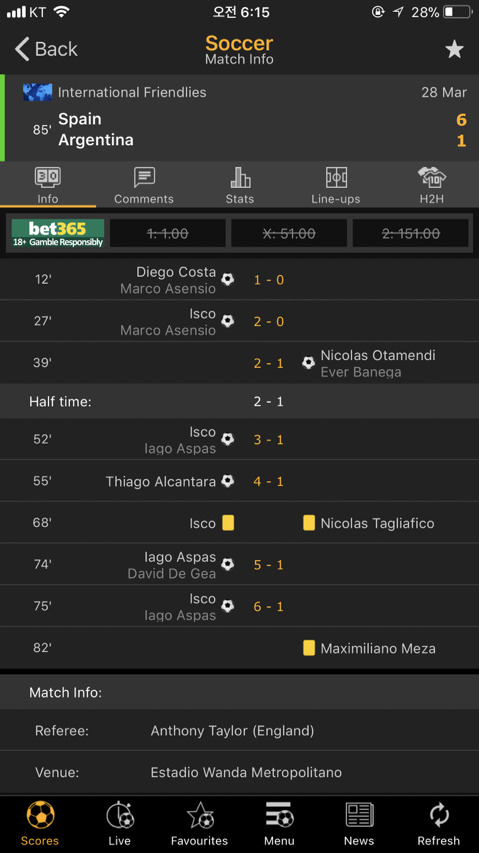Viewport: 479px width, 853px height.
Task: Tap the bet365 logo banner
Action: click(x=58, y=233)
